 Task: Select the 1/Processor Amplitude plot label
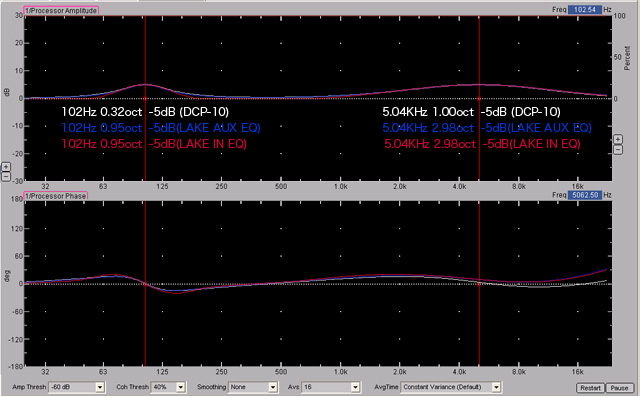[61, 11]
